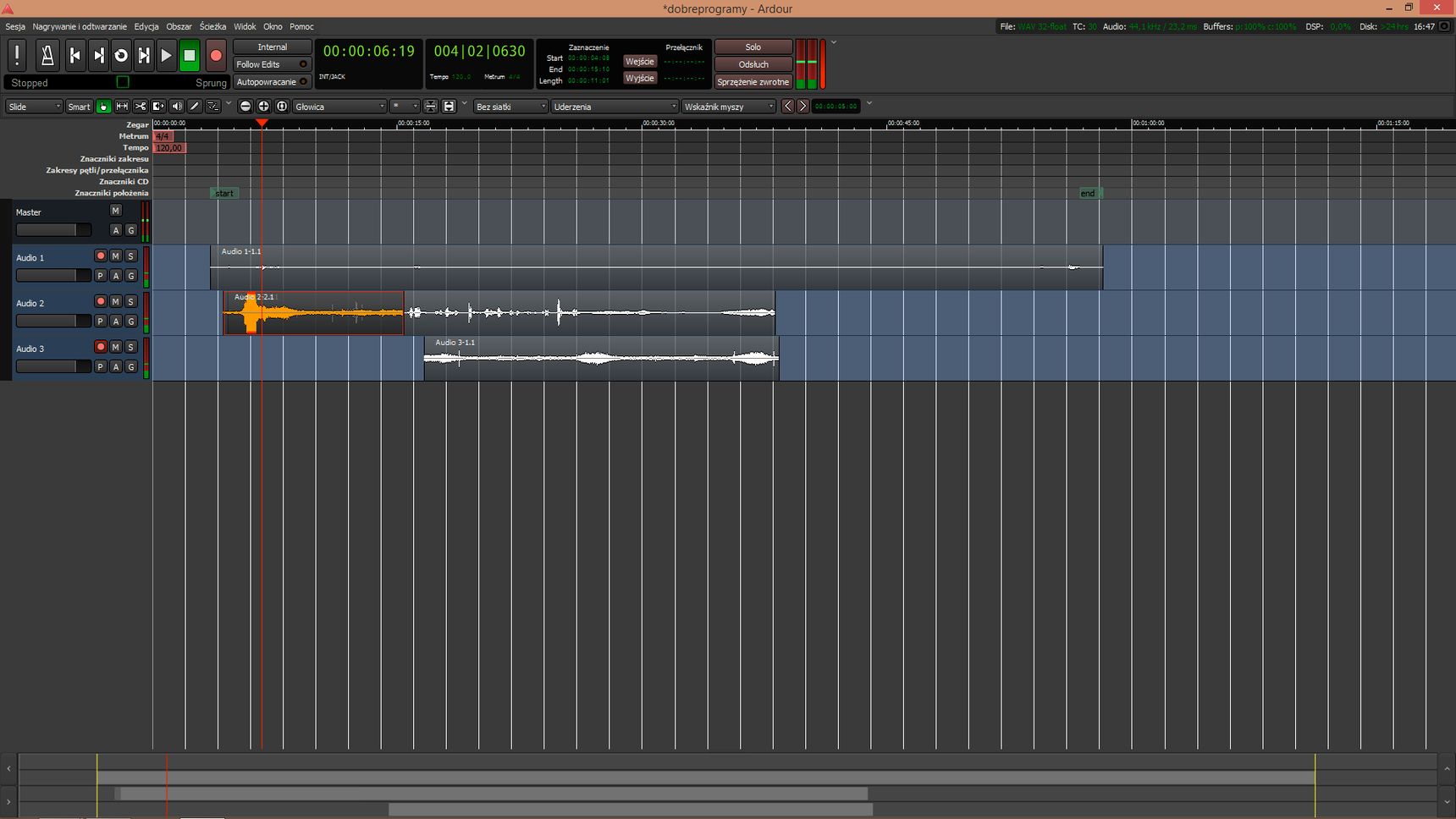Record-arm the Audio 1 track

[x=101, y=256]
